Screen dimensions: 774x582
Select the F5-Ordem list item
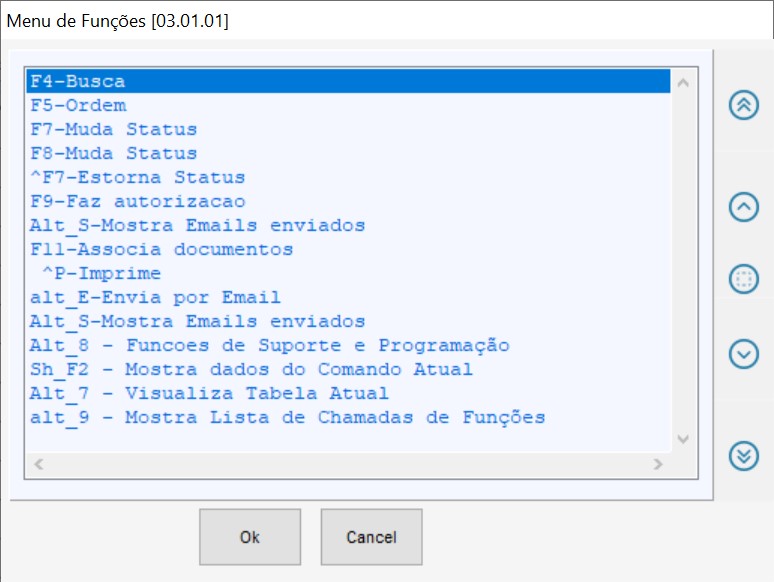point(78,105)
